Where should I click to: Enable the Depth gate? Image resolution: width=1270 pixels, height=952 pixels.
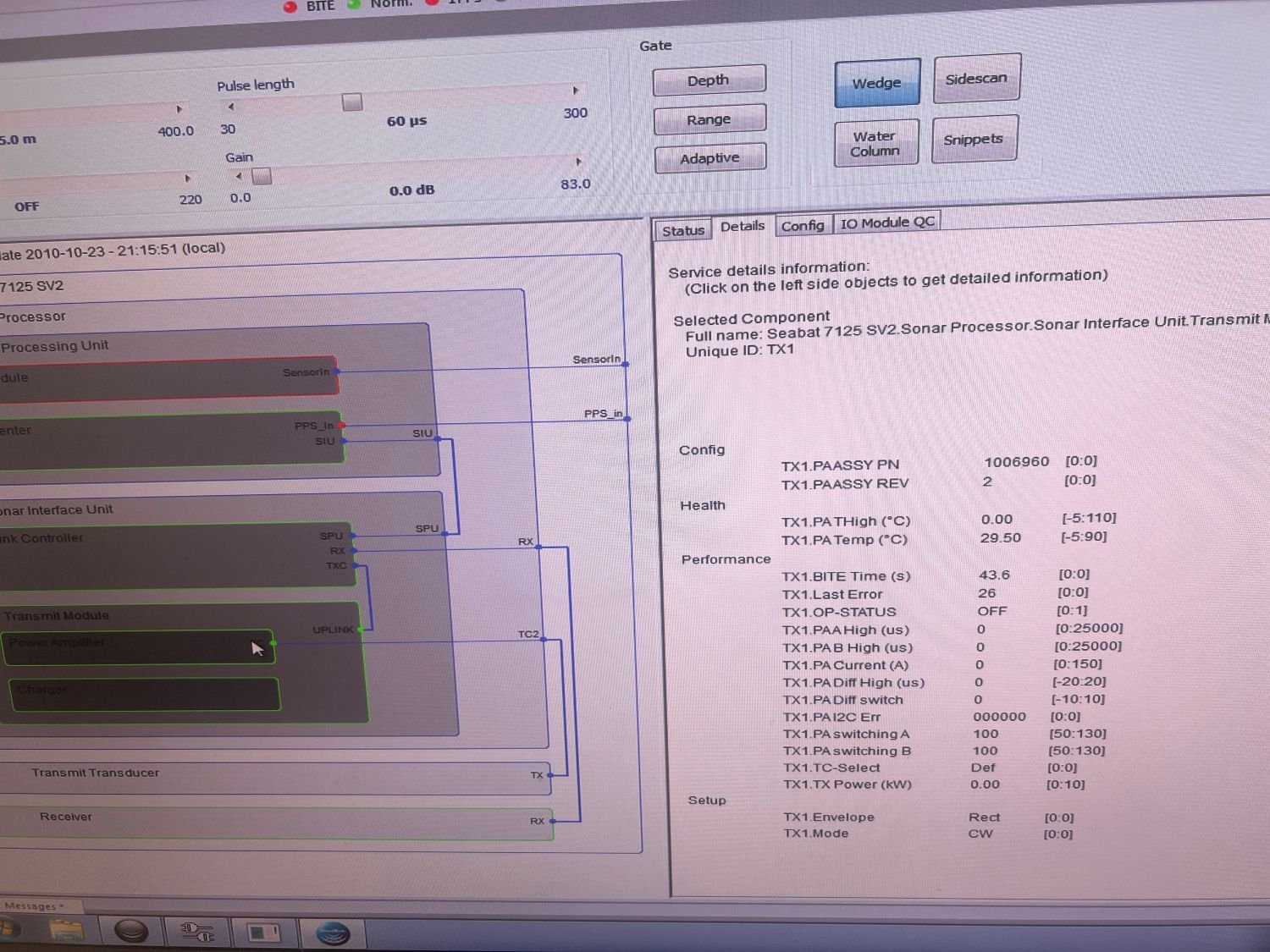[x=709, y=80]
